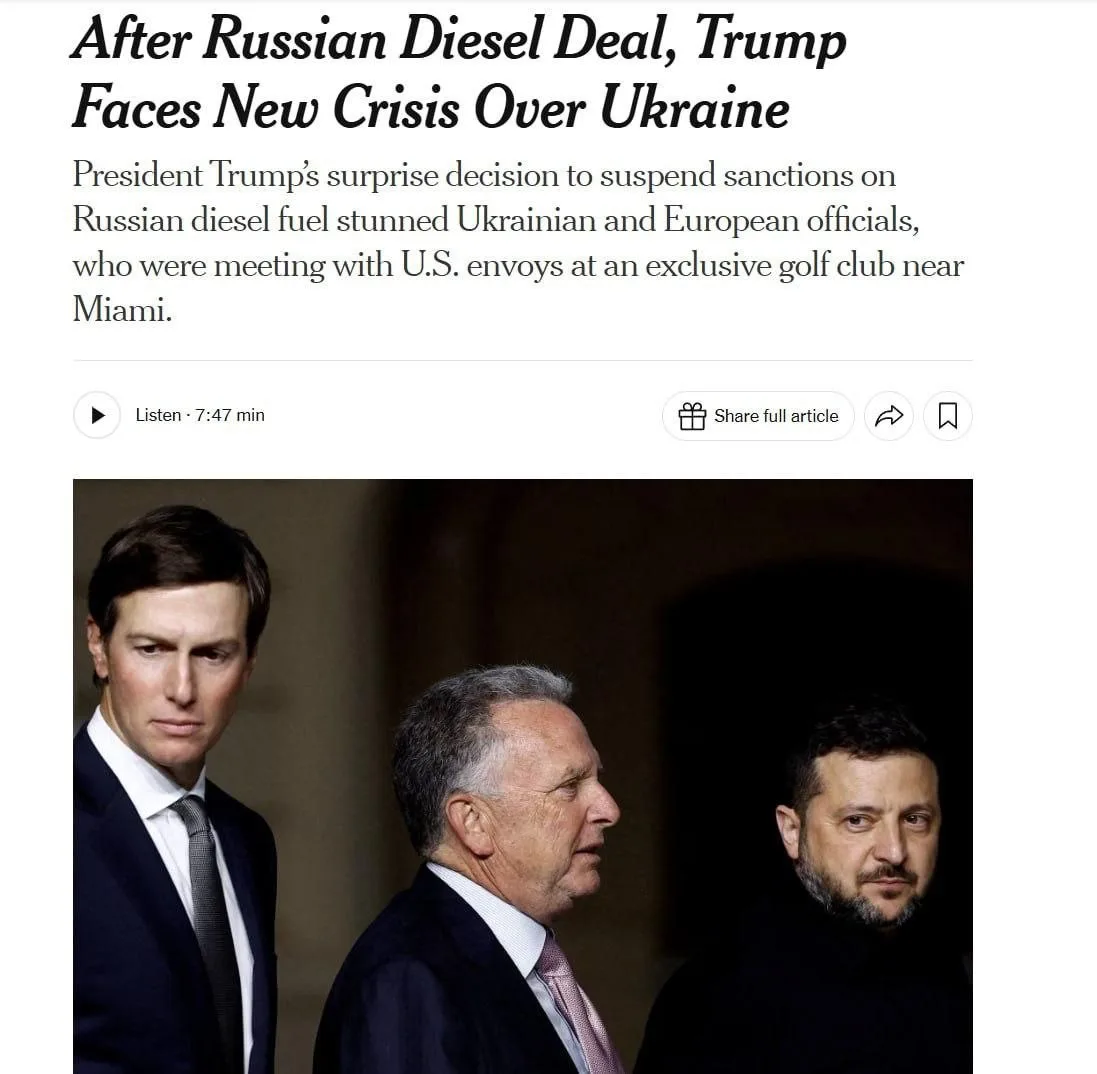Click the gift box icon

pos(692,416)
